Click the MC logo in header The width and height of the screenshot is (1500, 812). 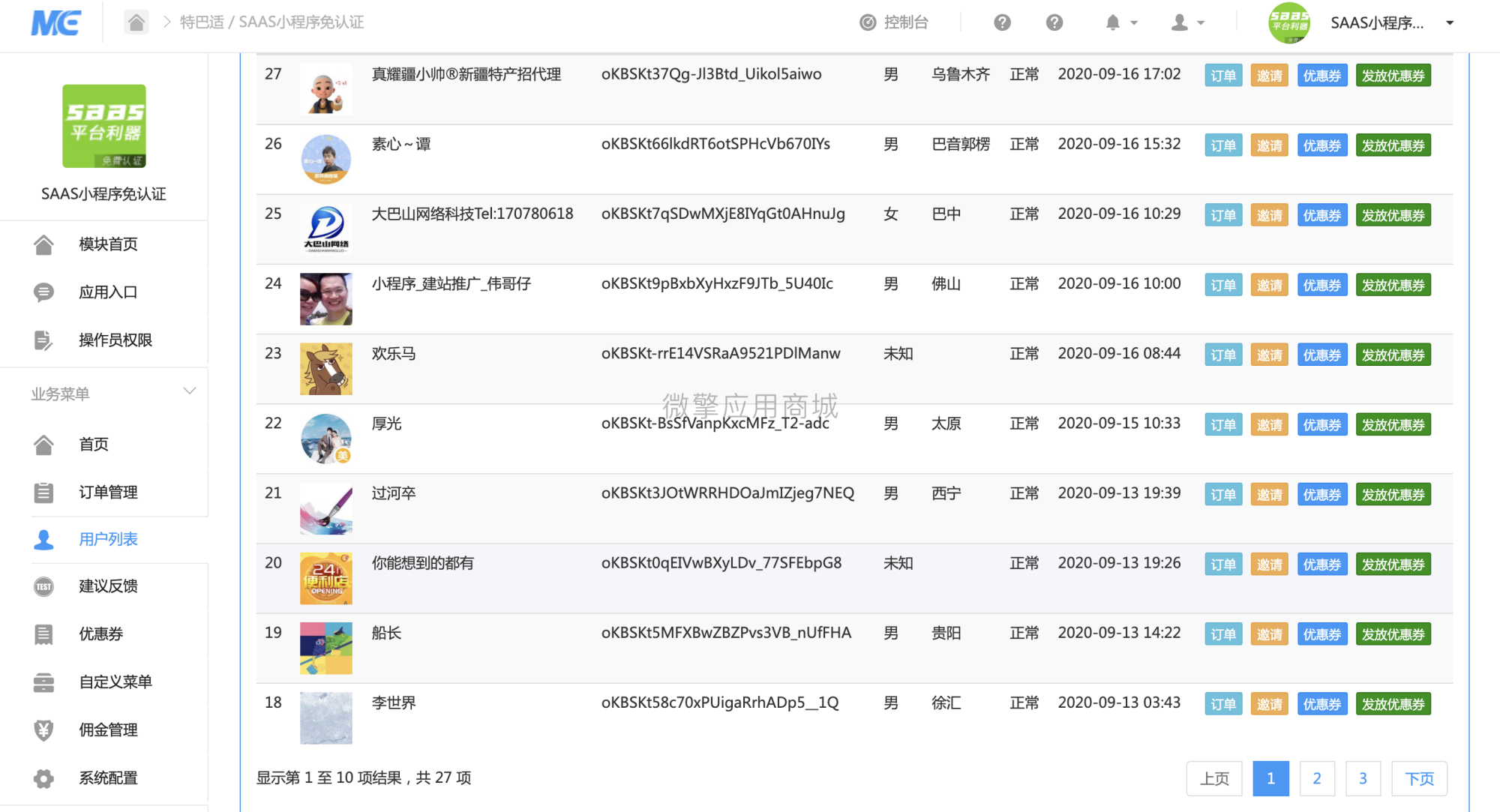pos(56,22)
